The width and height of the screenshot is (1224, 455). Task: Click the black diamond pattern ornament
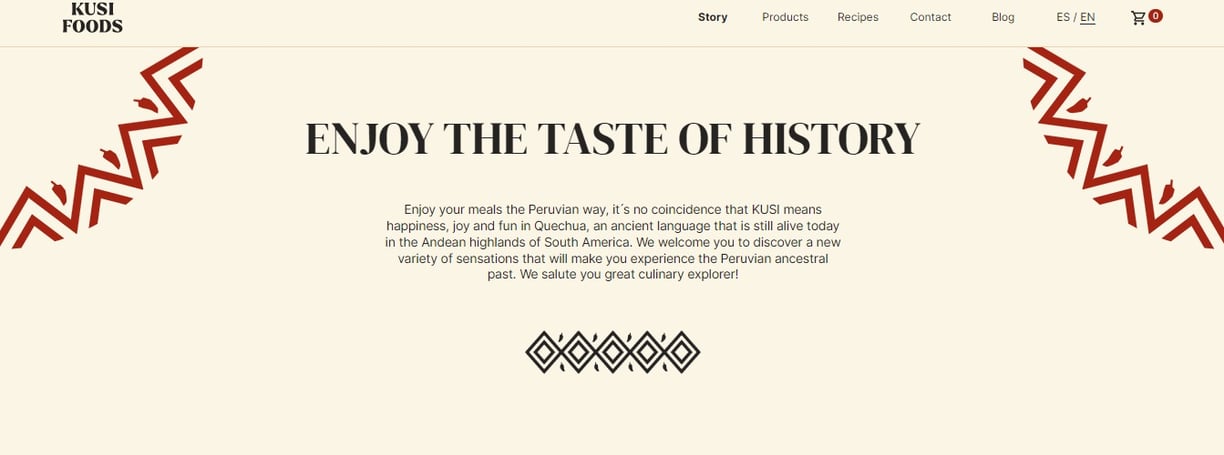pos(612,352)
